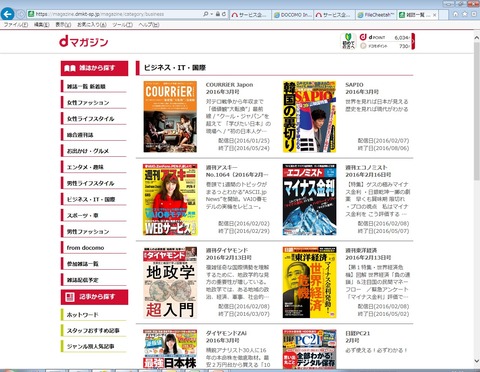Click the browser forward arrow button
The width and height of the screenshot is (480, 372).
(21, 14)
